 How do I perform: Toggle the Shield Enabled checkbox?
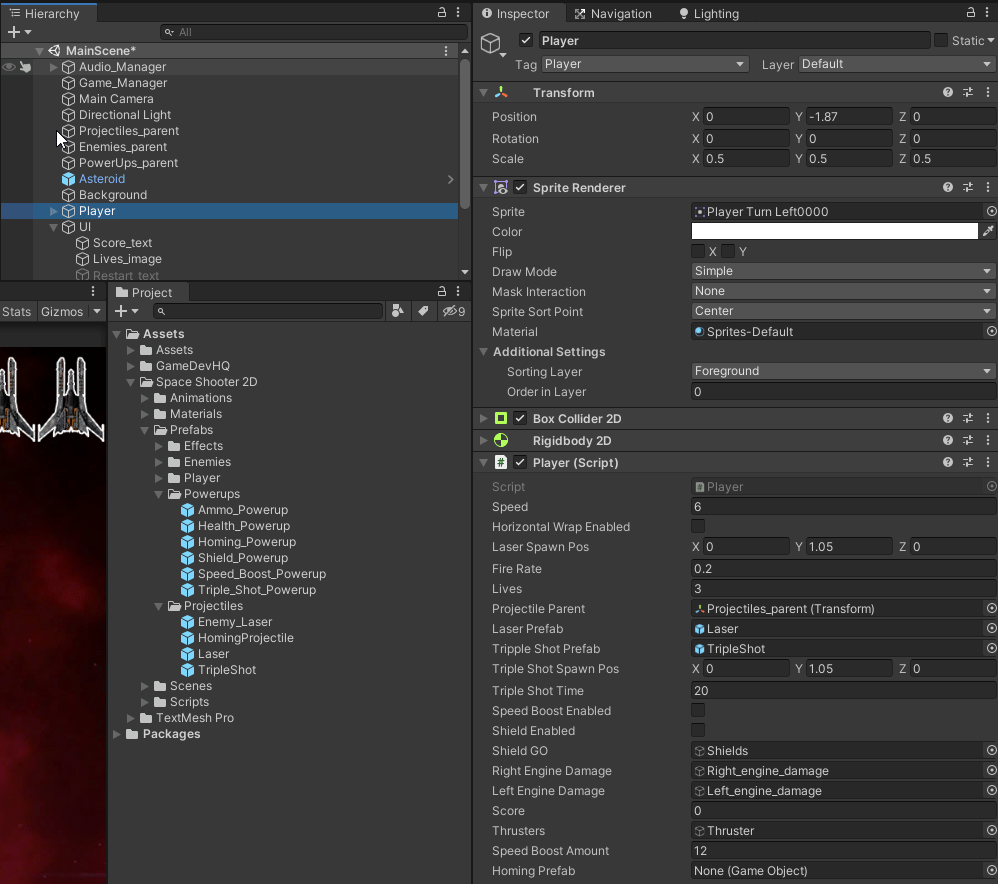coord(698,731)
